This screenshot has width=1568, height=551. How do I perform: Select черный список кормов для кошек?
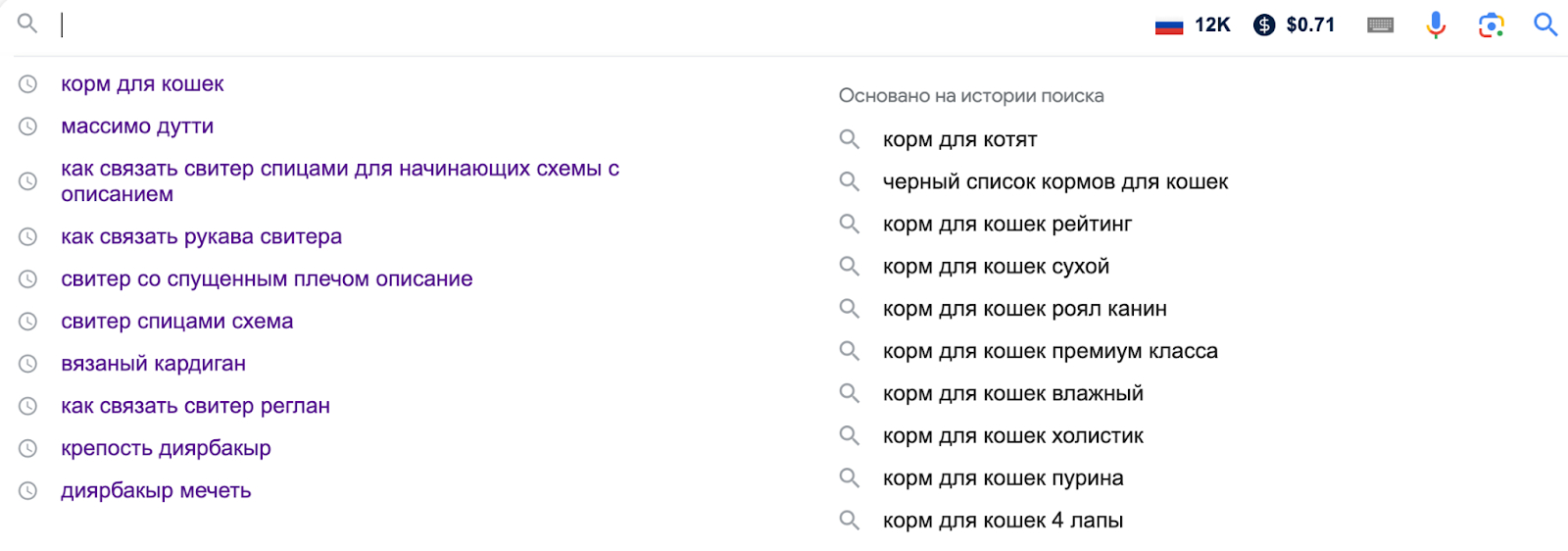(x=1054, y=182)
